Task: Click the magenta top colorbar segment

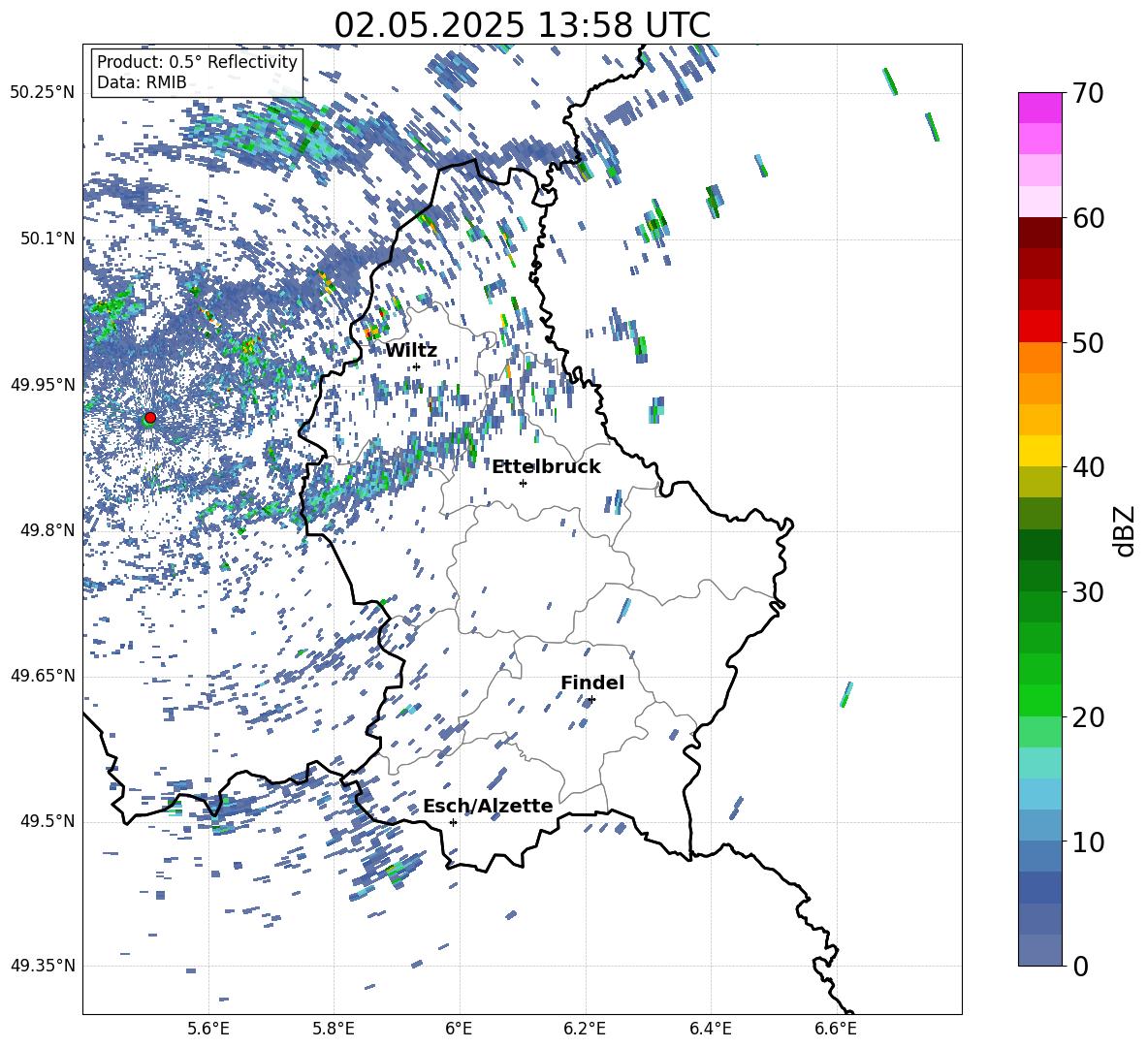Action: click(1040, 108)
